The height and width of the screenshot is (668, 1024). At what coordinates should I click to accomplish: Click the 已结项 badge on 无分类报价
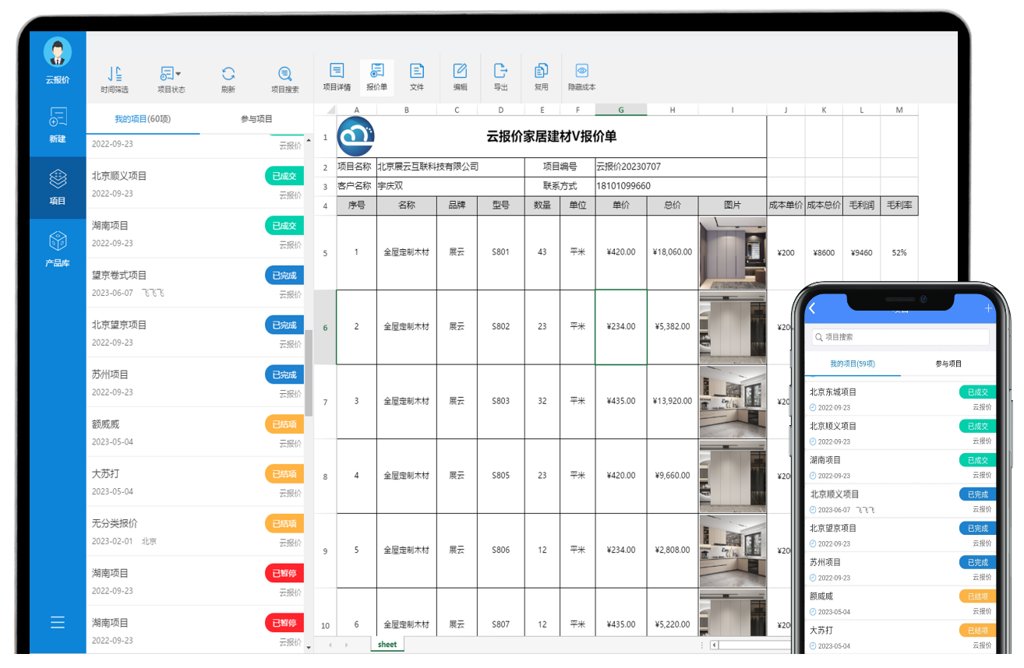285,524
